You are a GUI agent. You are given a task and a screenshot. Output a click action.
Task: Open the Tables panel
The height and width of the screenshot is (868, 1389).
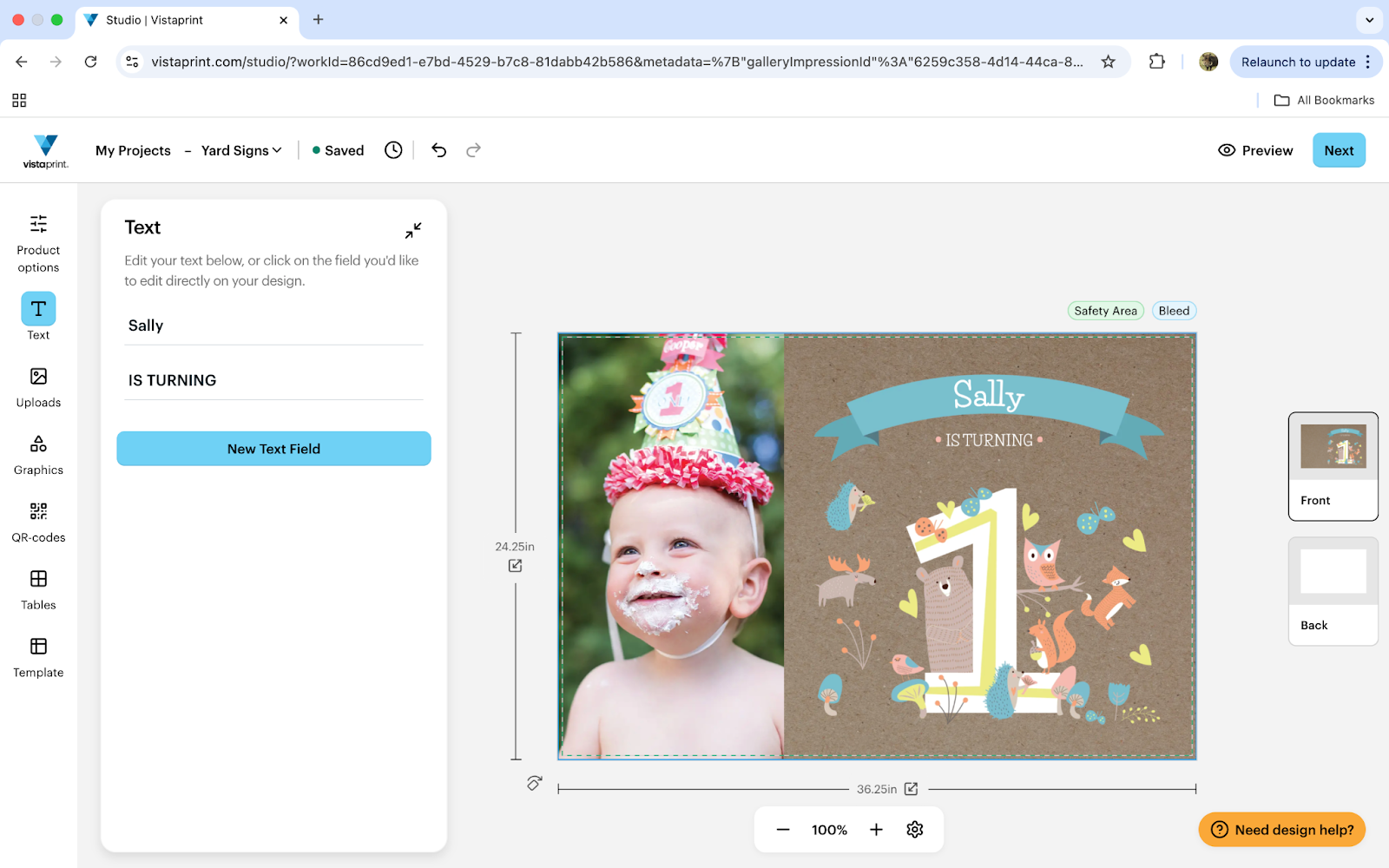click(x=38, y=590)
